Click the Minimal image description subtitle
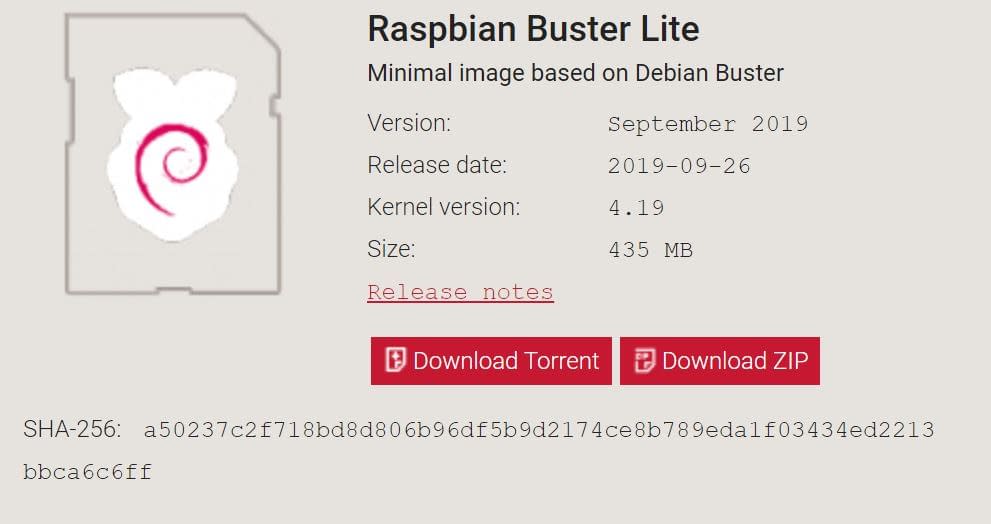The width and height of the screenshot is (991, 524). [x=575, y=73]
